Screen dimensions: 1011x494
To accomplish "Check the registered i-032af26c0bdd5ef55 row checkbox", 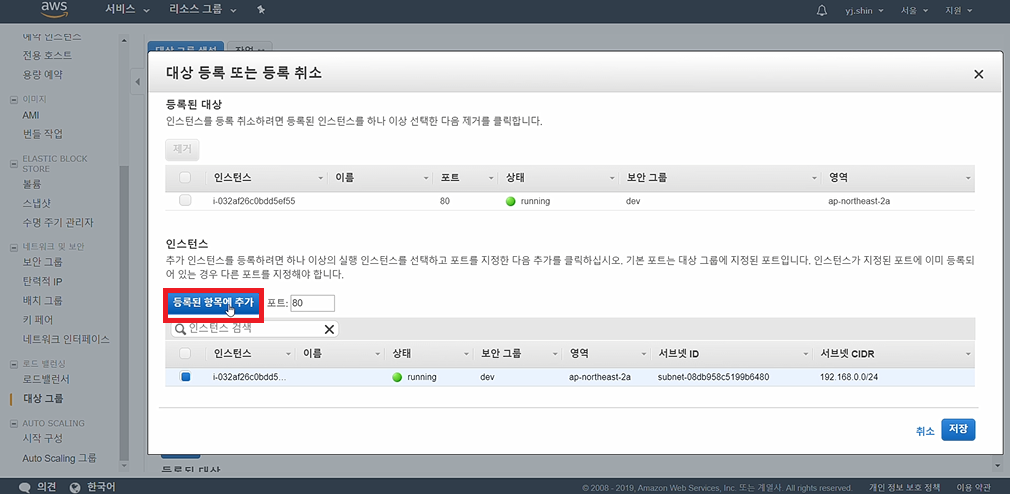I will point(185,201).
